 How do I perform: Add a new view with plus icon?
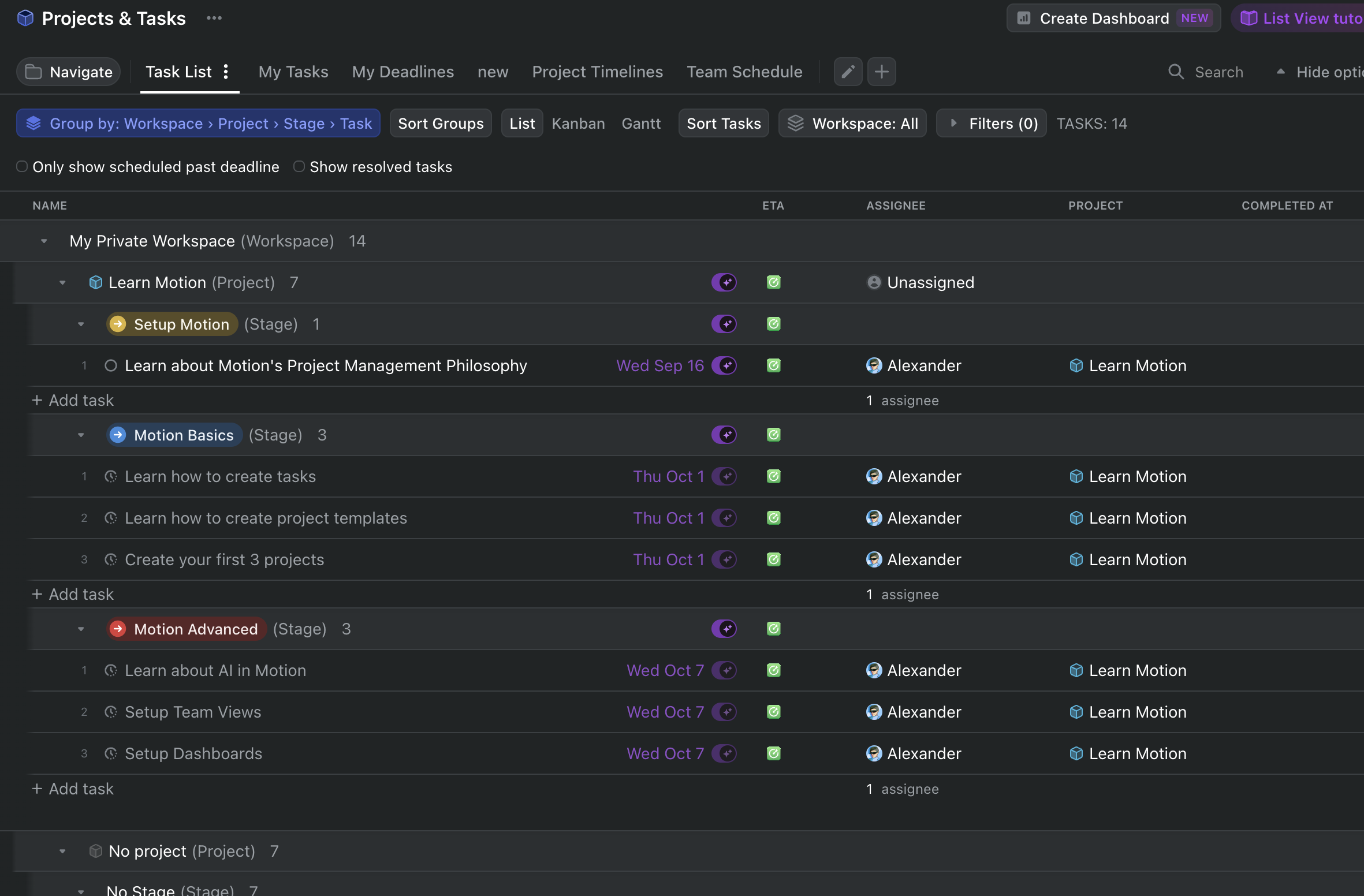[x=882, y=72]
